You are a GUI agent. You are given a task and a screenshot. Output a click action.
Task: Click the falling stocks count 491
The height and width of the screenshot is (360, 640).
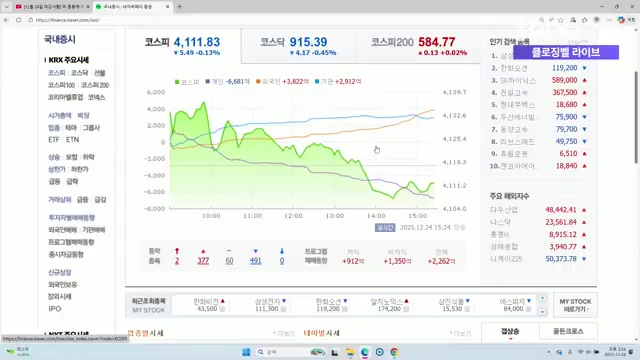pyautogui.click(x=256, y=261)
